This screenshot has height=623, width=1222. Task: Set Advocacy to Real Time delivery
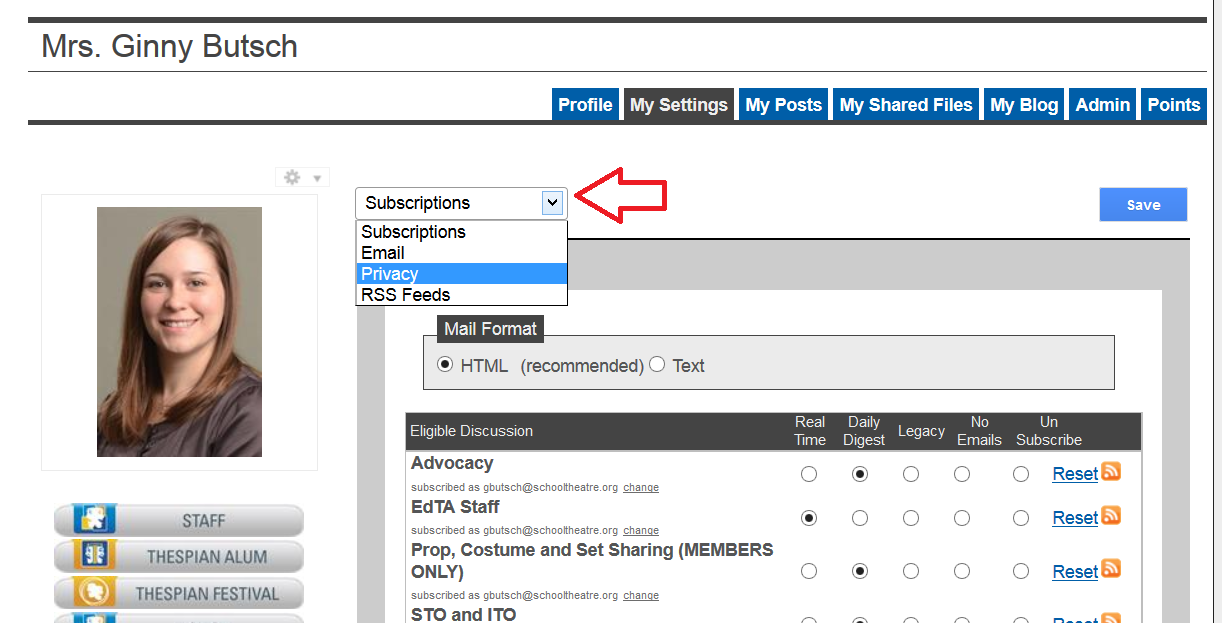point(809,474)
